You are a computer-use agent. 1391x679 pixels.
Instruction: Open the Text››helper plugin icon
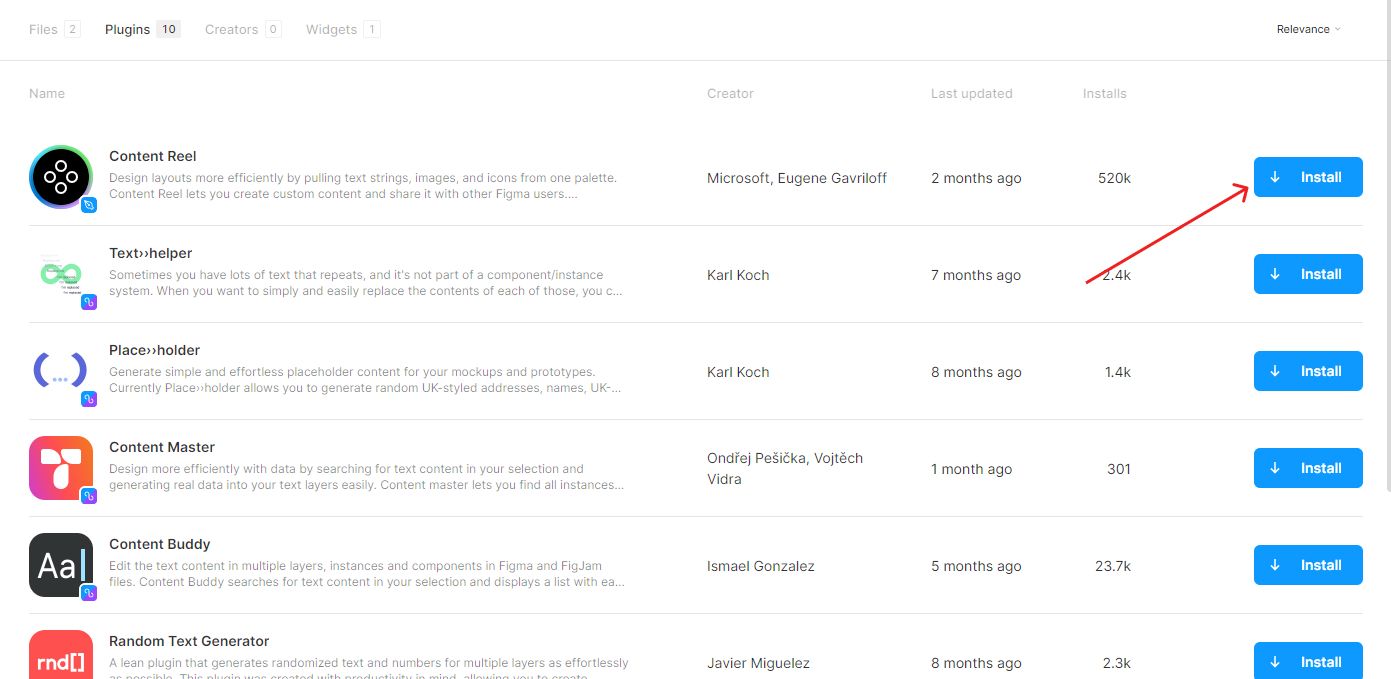click(x=61, y=274)
